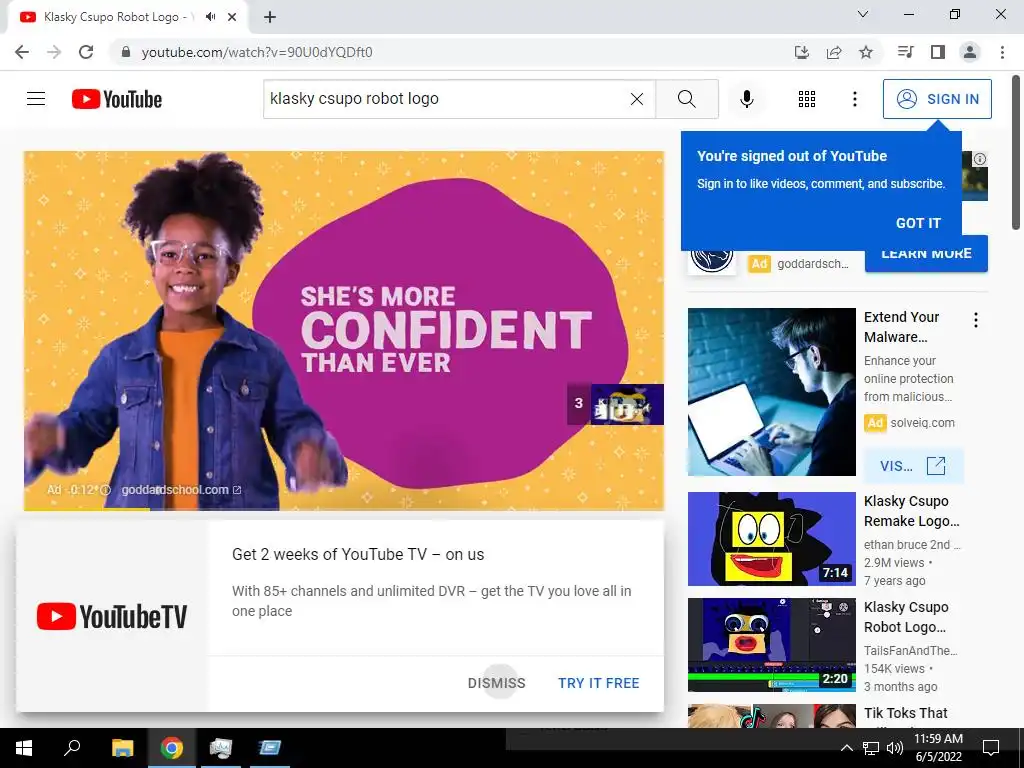Close the Klasky Csupo Robot Logo tab

pos(231,17)
